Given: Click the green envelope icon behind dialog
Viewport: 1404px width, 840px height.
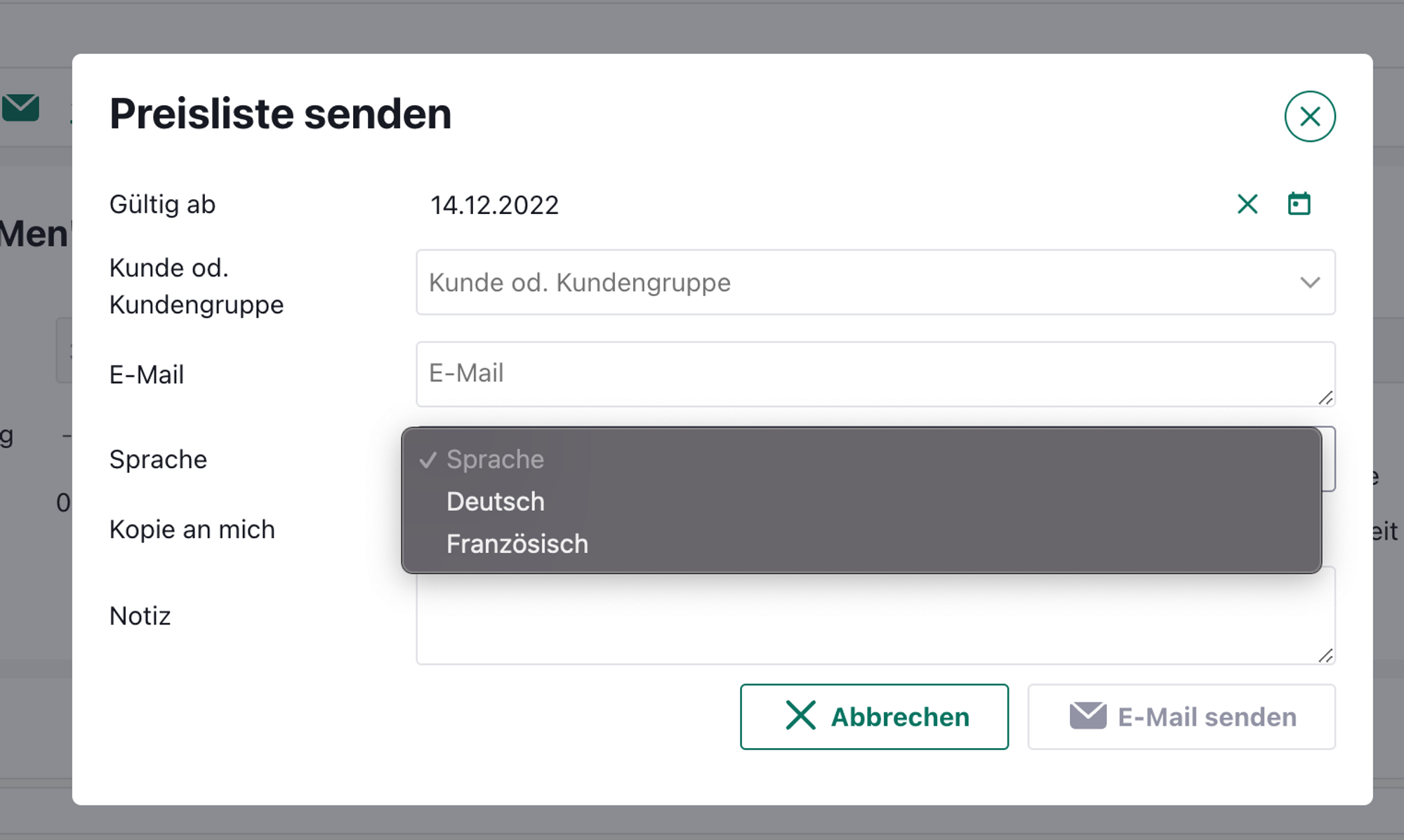Looking at the screenshot, I should tap(21, 108).
